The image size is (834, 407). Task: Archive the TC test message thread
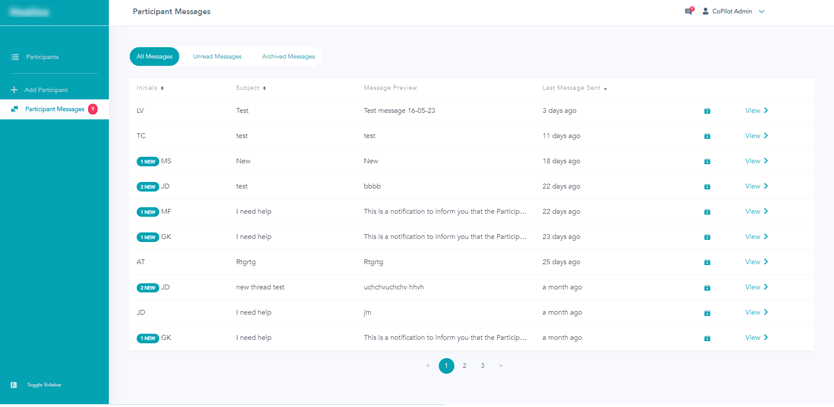point(707,136)
